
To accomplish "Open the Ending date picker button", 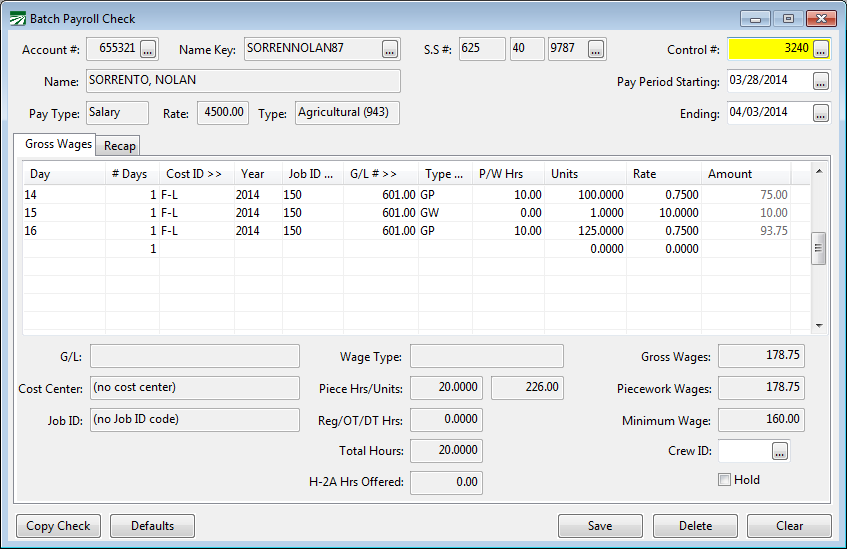I will (x=821, y=113).
